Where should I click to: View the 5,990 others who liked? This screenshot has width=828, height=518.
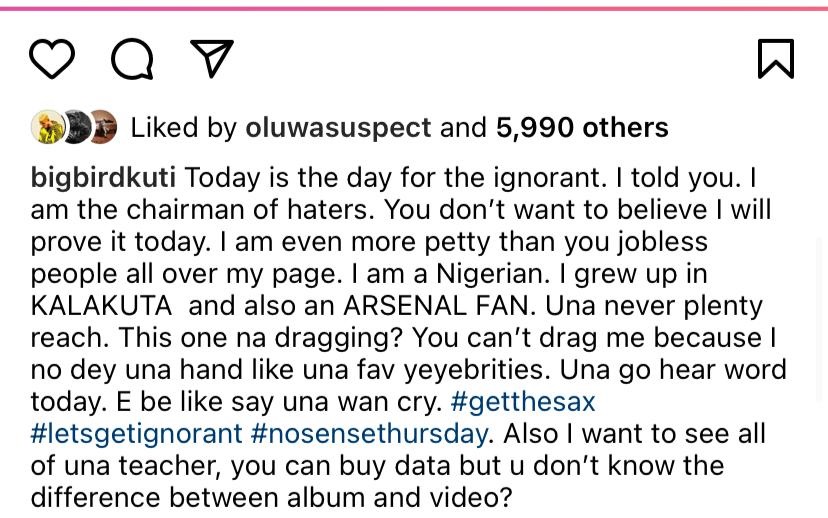pyautogui.click(x=580, y=128)
